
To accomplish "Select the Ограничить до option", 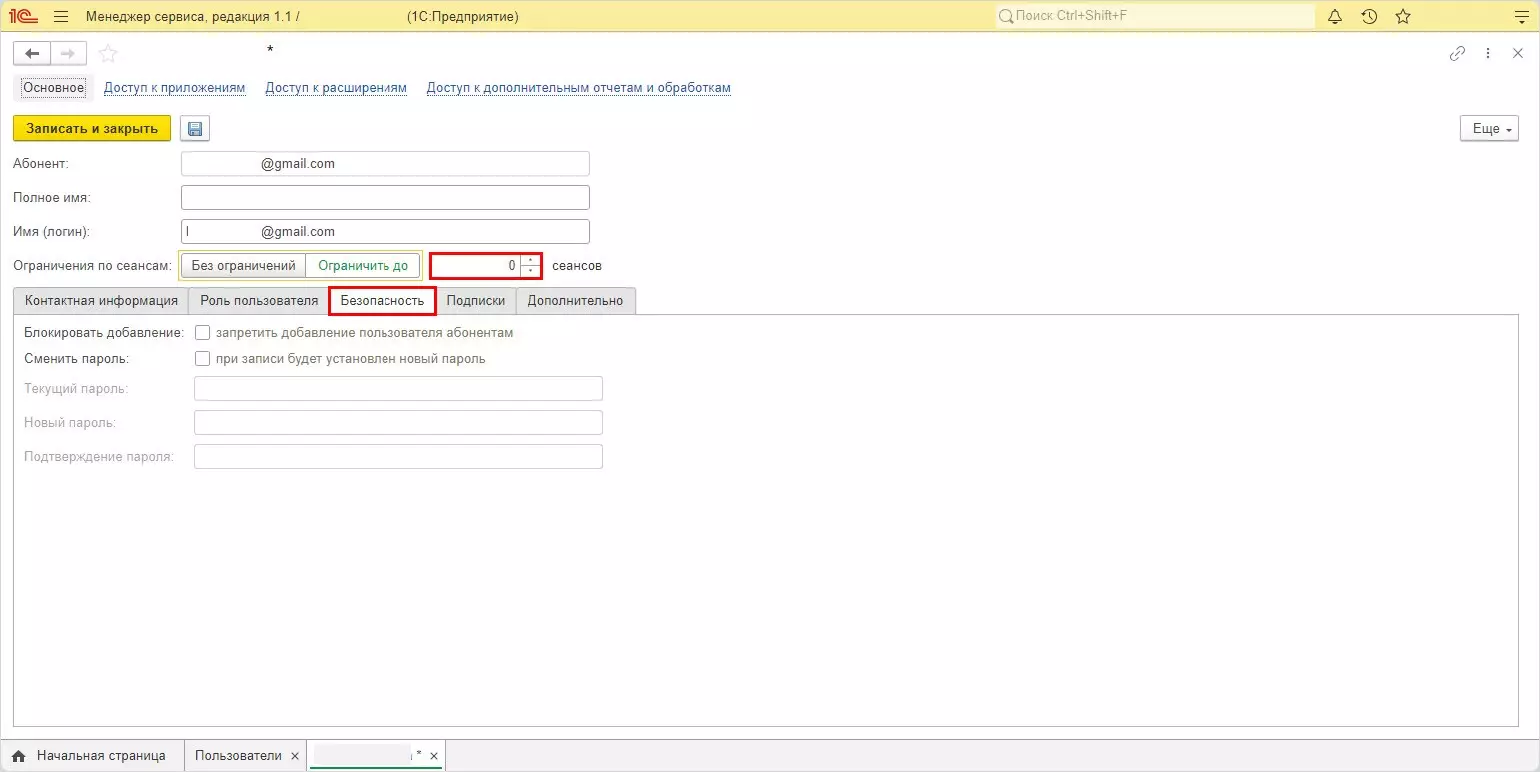I will click(x=362, y=265).
